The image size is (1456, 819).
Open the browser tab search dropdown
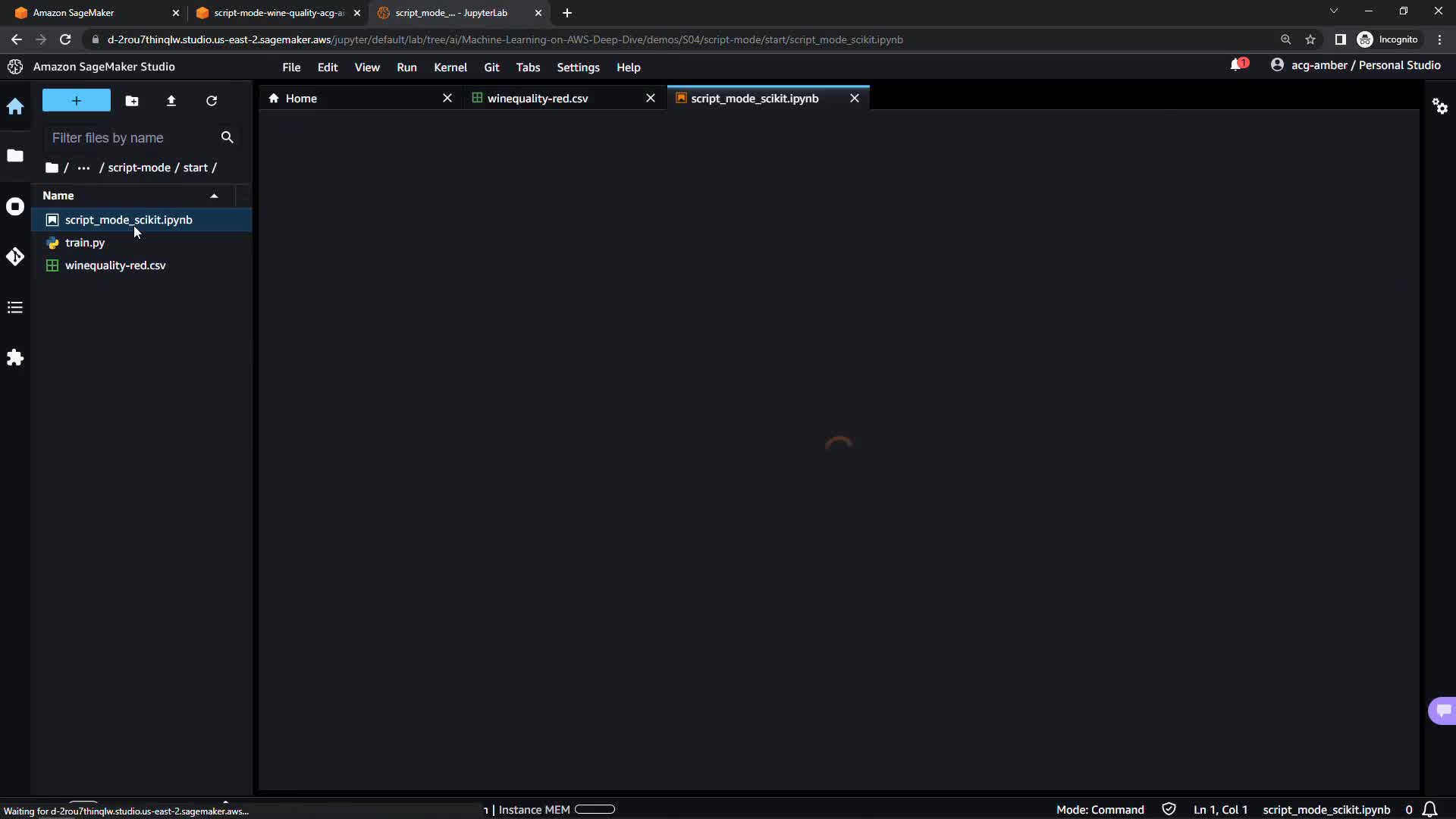tap(1333, 11)
